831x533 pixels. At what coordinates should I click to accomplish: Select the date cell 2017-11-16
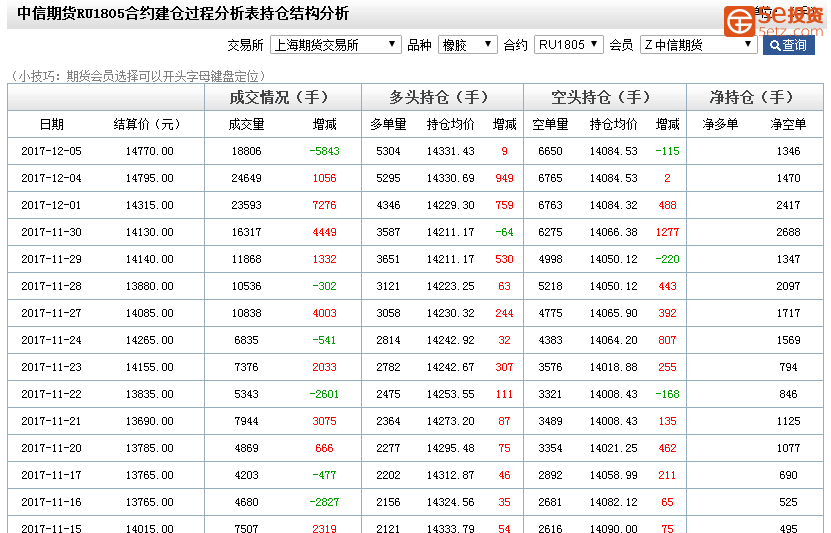(x=51, y=503)
